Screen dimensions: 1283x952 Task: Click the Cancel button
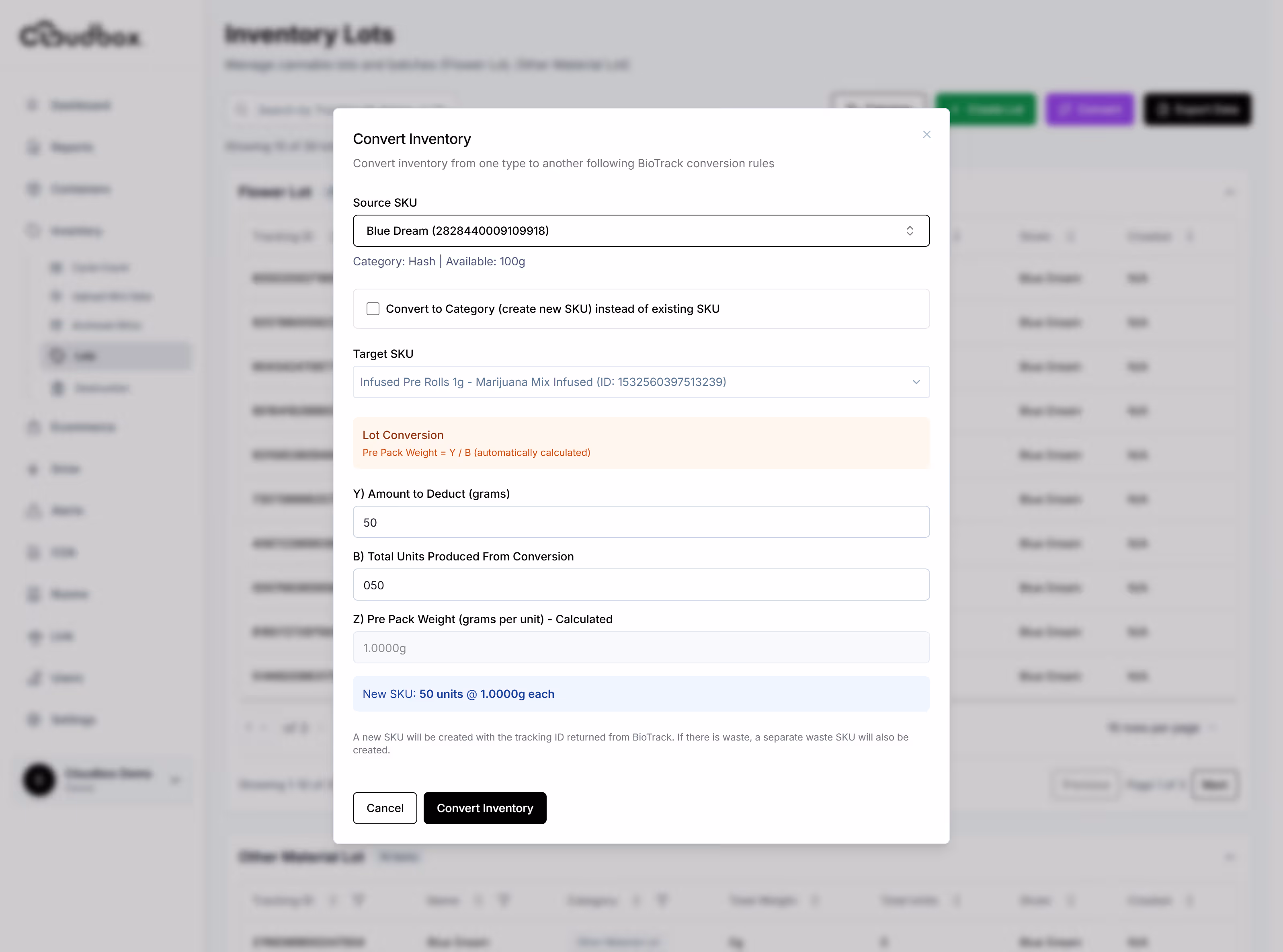pos(384,808)
